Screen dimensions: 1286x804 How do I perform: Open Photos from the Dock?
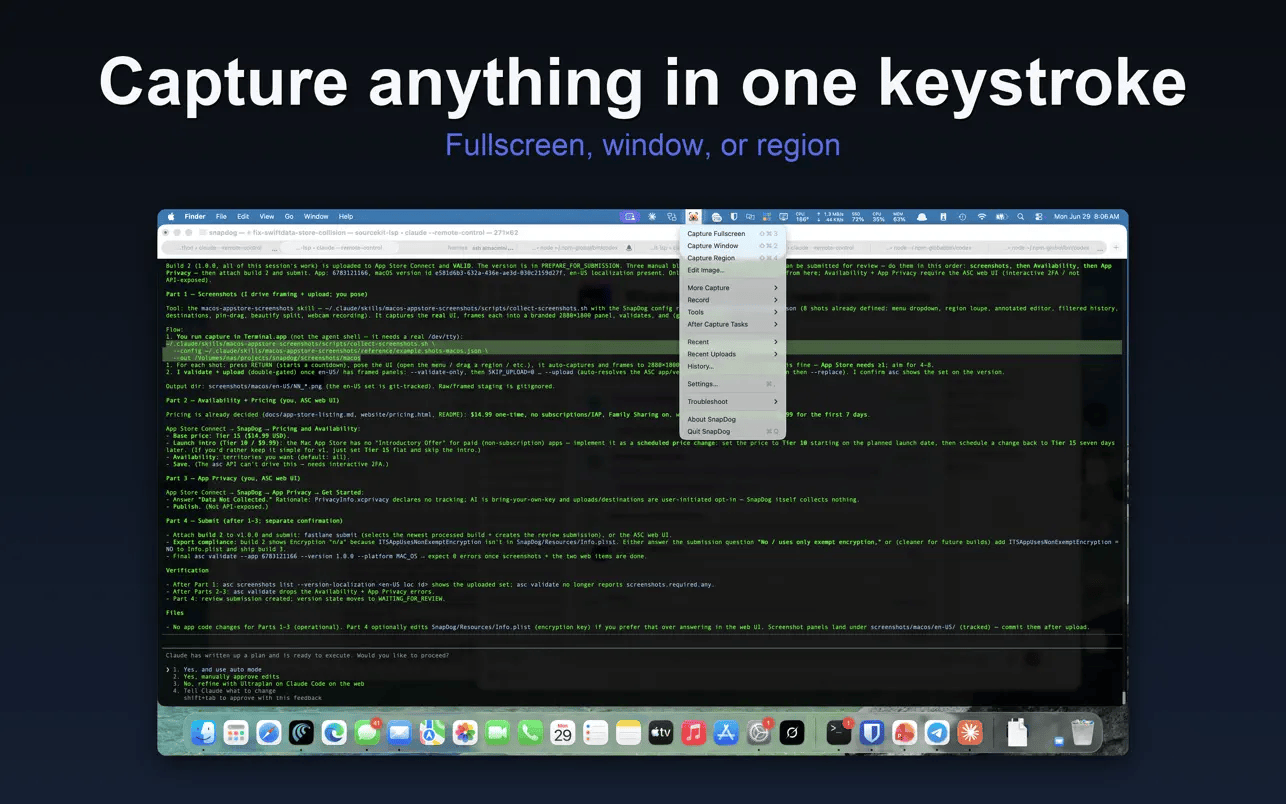tap(465, 733)
